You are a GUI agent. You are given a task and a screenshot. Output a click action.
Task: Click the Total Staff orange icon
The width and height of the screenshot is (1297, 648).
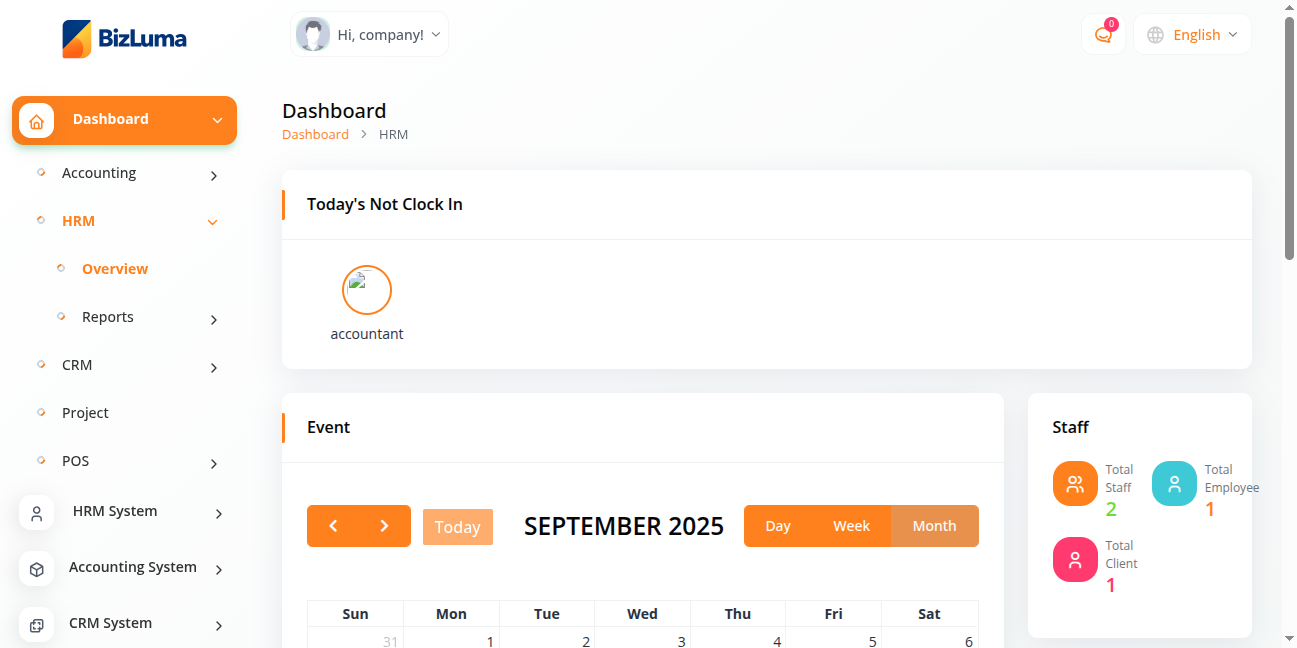[1075, 484]
